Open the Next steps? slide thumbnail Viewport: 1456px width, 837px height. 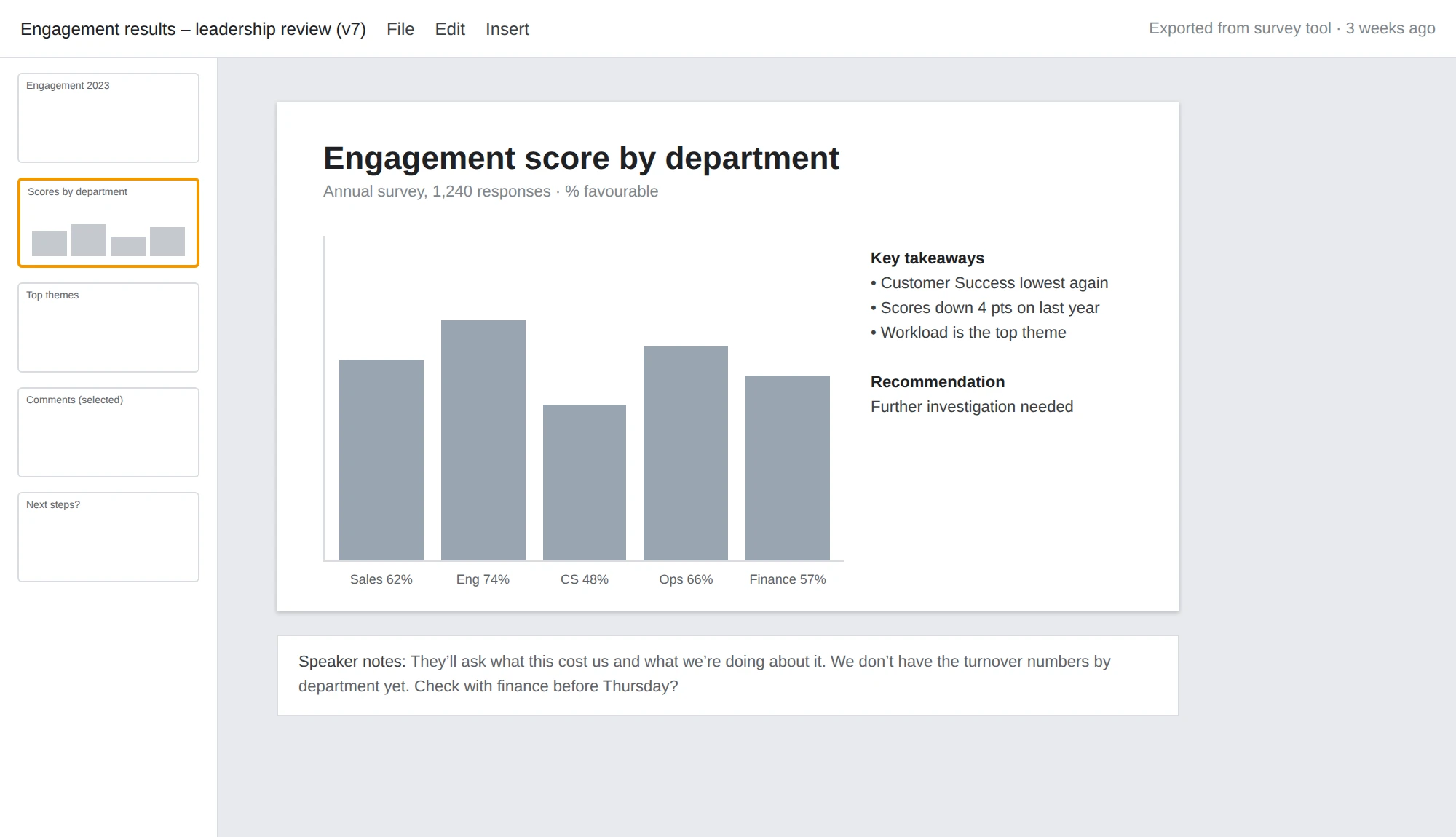[108, 537]
